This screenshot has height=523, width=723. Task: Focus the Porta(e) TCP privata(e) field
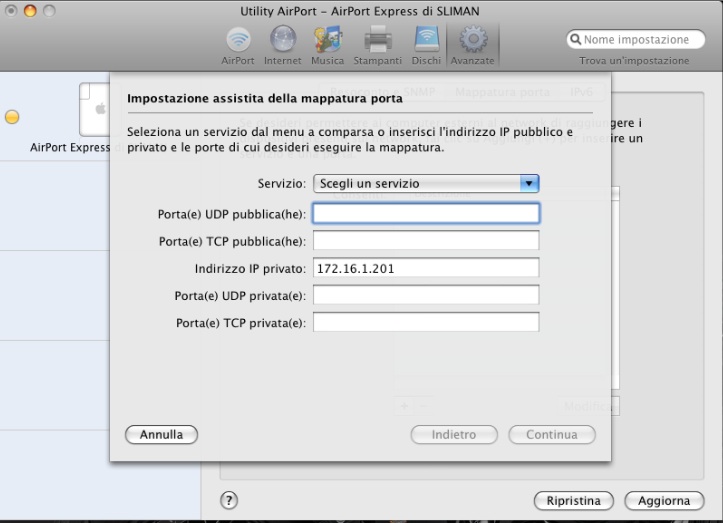tap(426, 322)
